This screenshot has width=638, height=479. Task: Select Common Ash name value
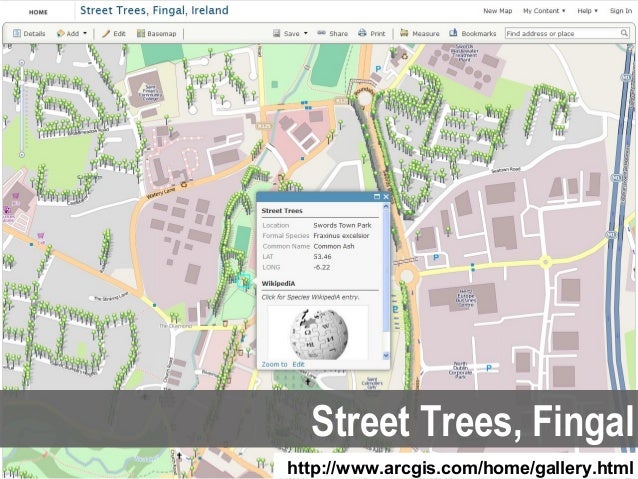334,246
